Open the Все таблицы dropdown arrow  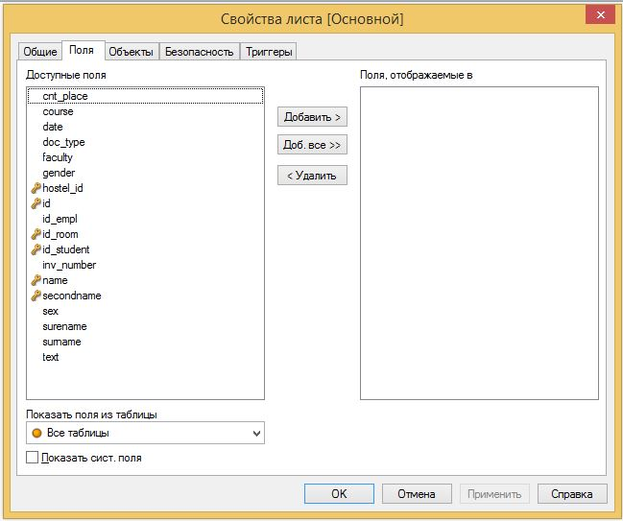(x=257, y=433)
